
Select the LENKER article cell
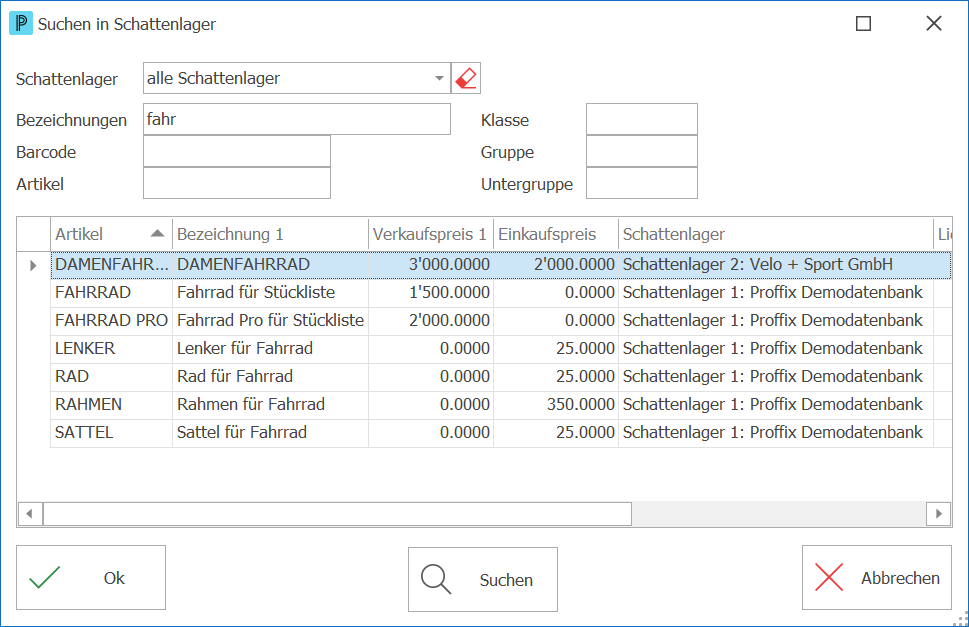pyautogui.click(x=111, y=348)
